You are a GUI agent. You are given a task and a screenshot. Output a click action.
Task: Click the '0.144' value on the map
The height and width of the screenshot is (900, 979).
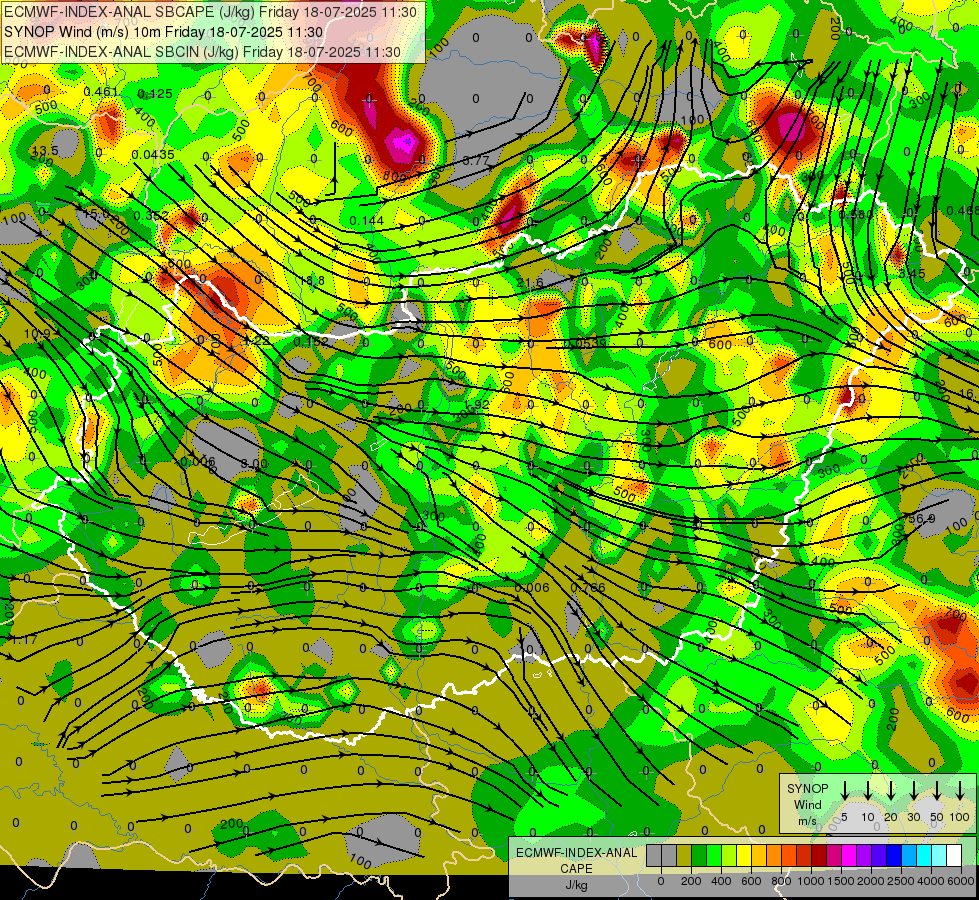367,220
